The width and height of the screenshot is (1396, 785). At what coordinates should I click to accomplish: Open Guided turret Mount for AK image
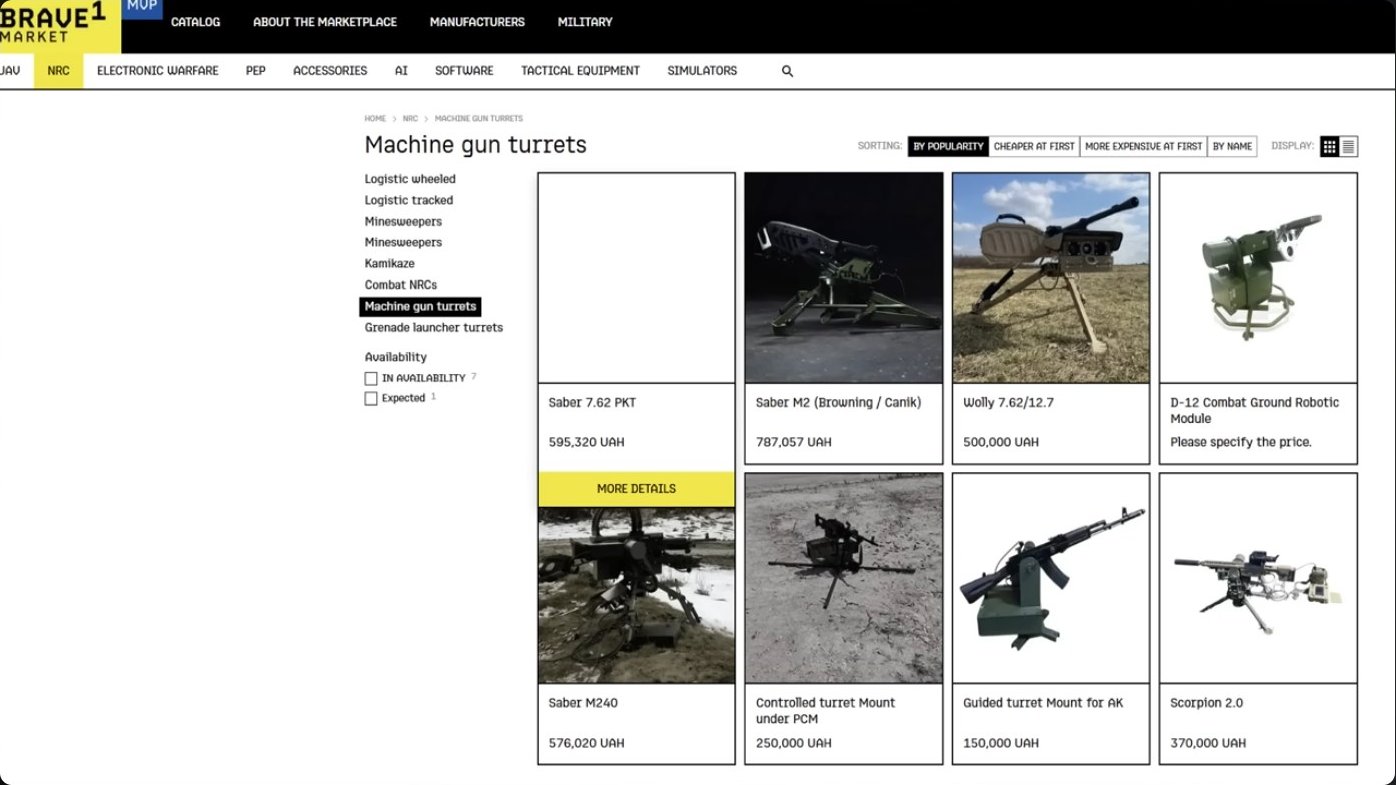coord(1051,578)
